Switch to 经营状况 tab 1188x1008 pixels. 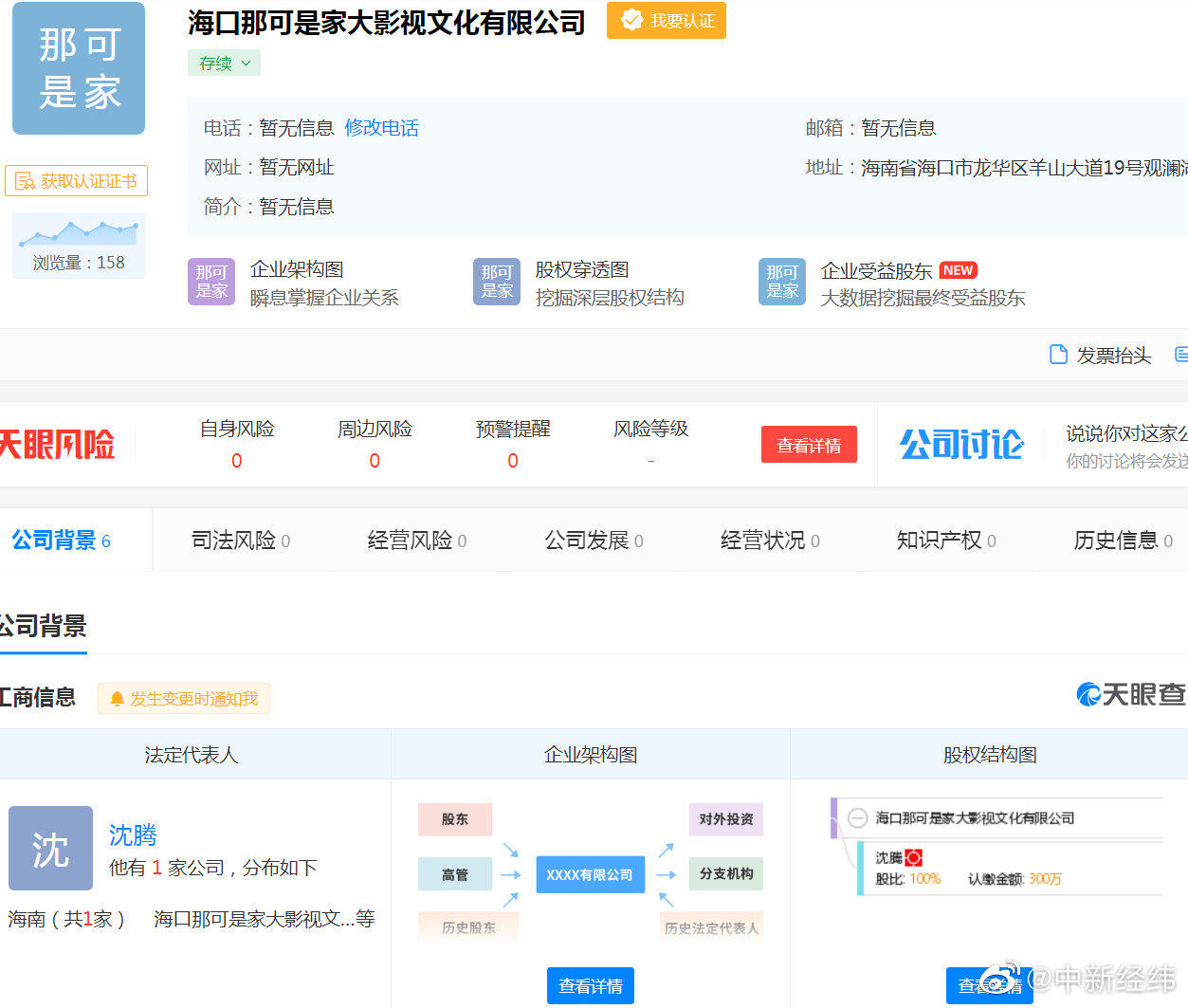tap(770, 541)
